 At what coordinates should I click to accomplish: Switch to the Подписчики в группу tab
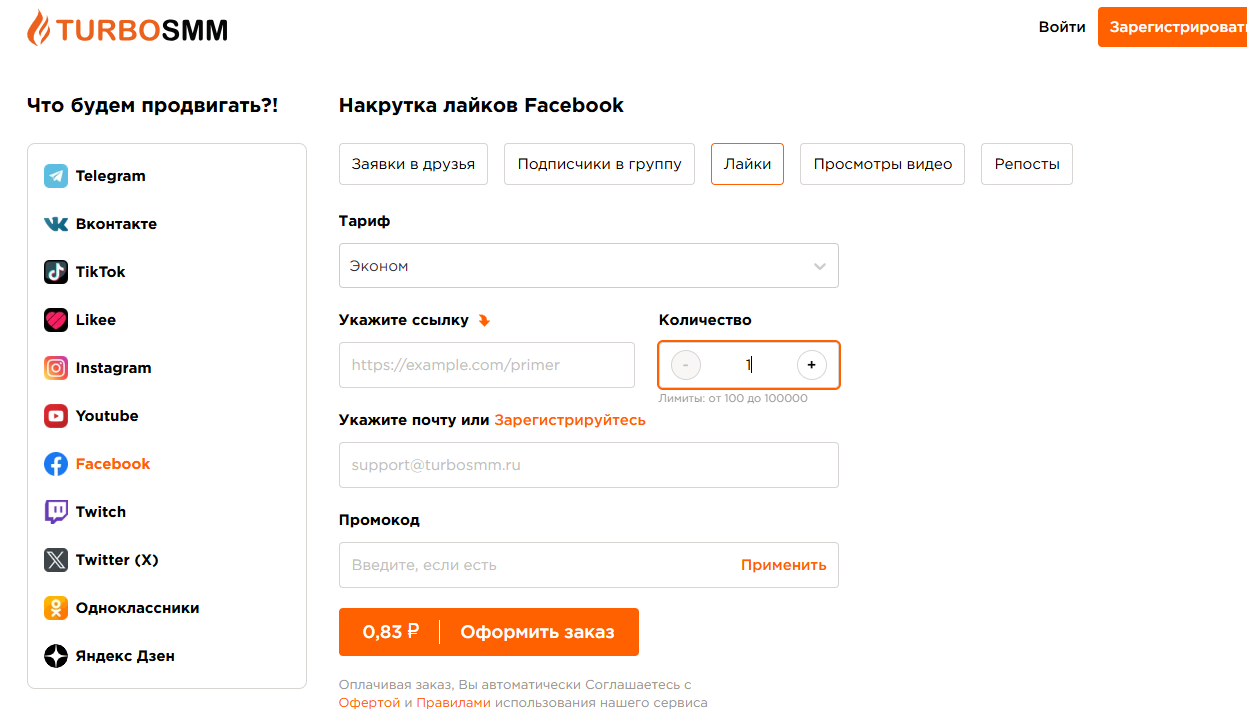pos(600,164)
